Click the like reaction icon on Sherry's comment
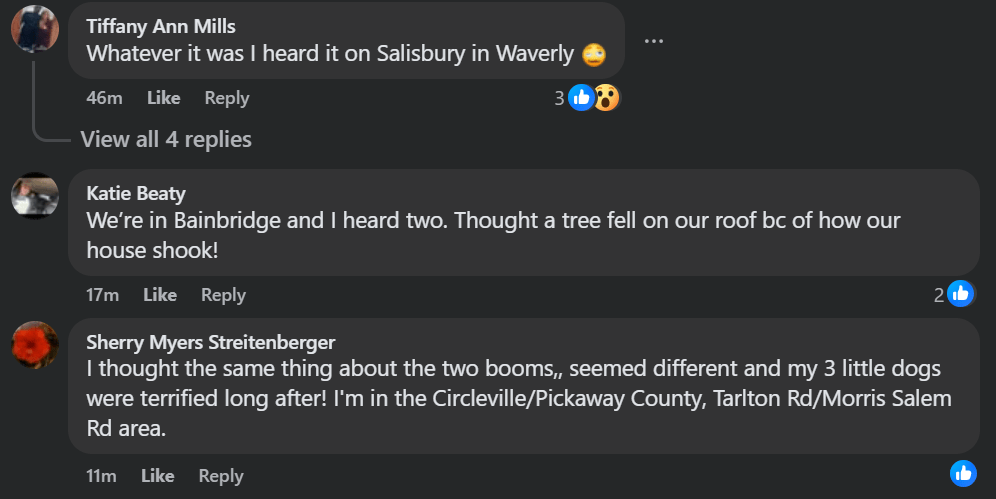The height and width of the screenshot is (499, 996). [963, 474]
